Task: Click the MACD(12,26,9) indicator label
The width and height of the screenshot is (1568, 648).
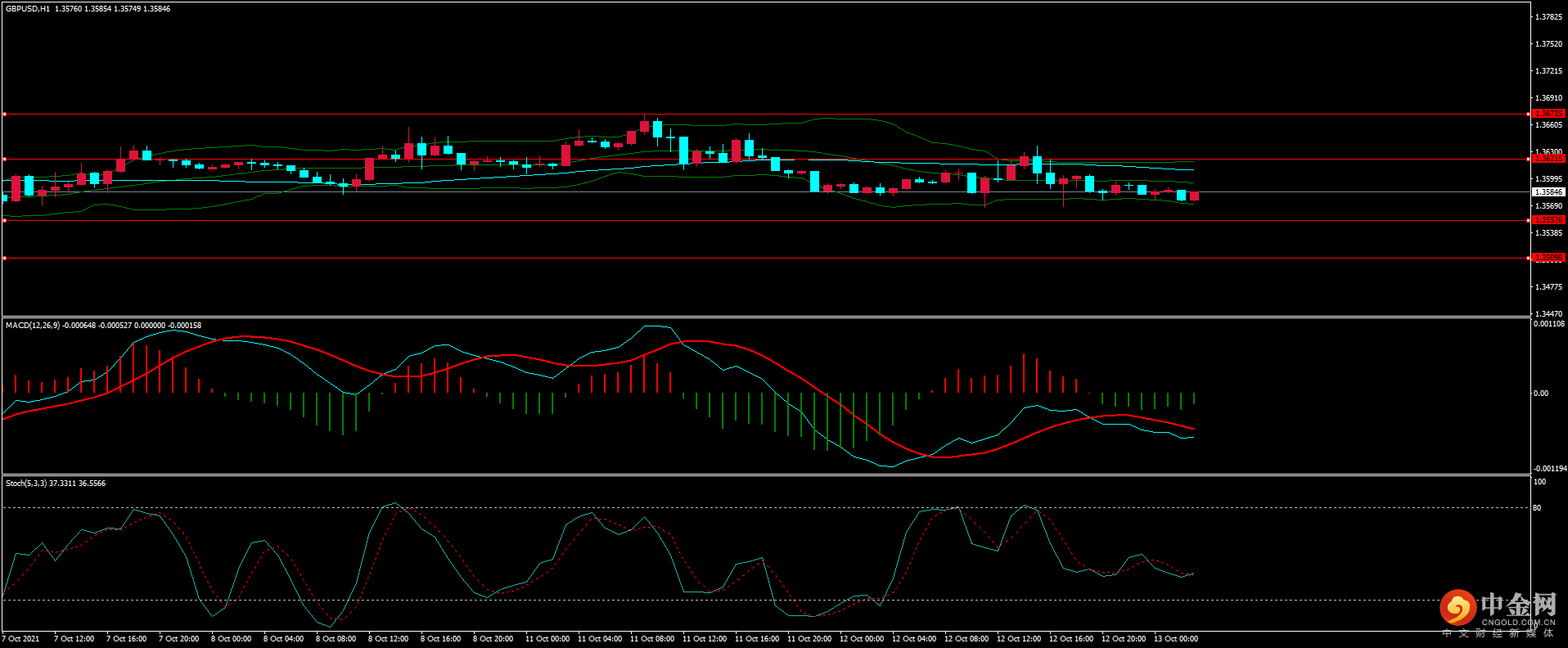Action: [x=33, y=326]
